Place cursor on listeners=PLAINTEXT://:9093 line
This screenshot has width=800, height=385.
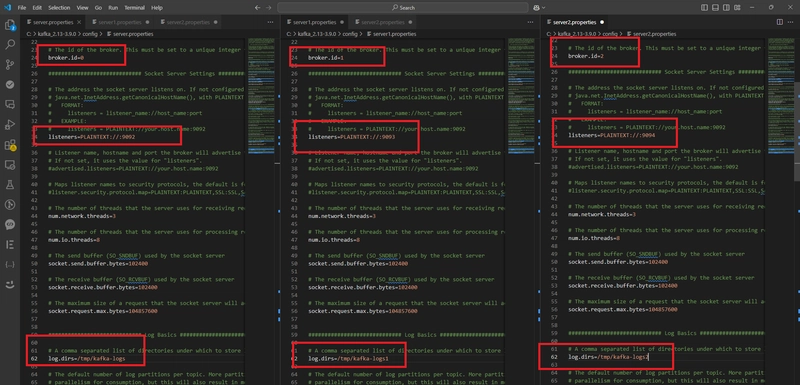(352, 137)
